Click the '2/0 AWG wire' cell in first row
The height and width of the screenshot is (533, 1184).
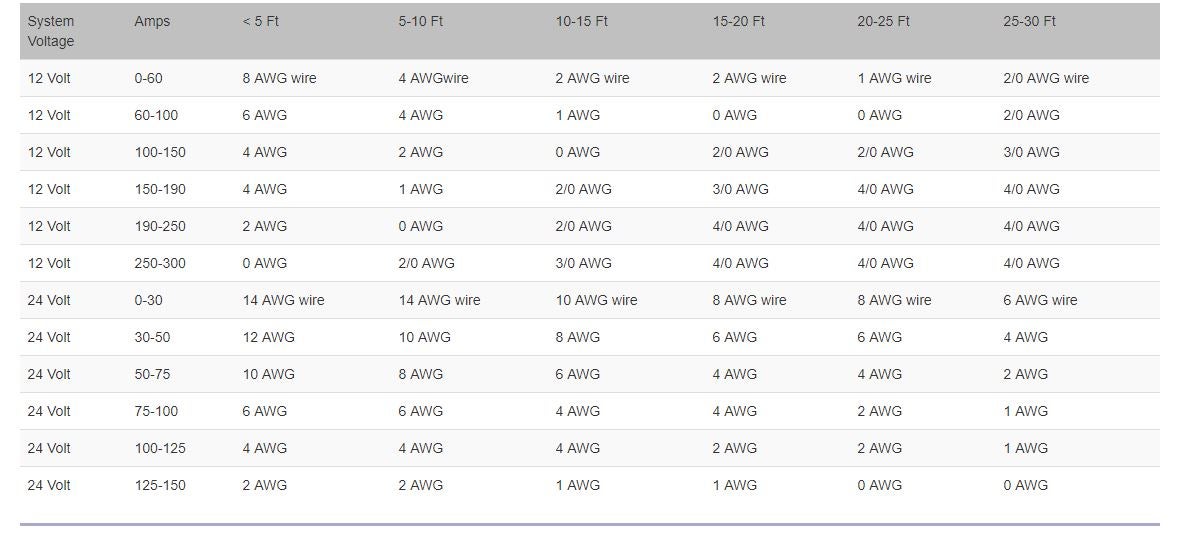pyautogui.click(x=1046, y=78)
